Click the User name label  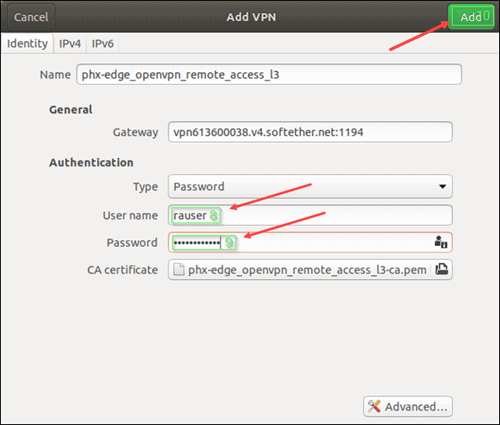(x=130, y=216)
